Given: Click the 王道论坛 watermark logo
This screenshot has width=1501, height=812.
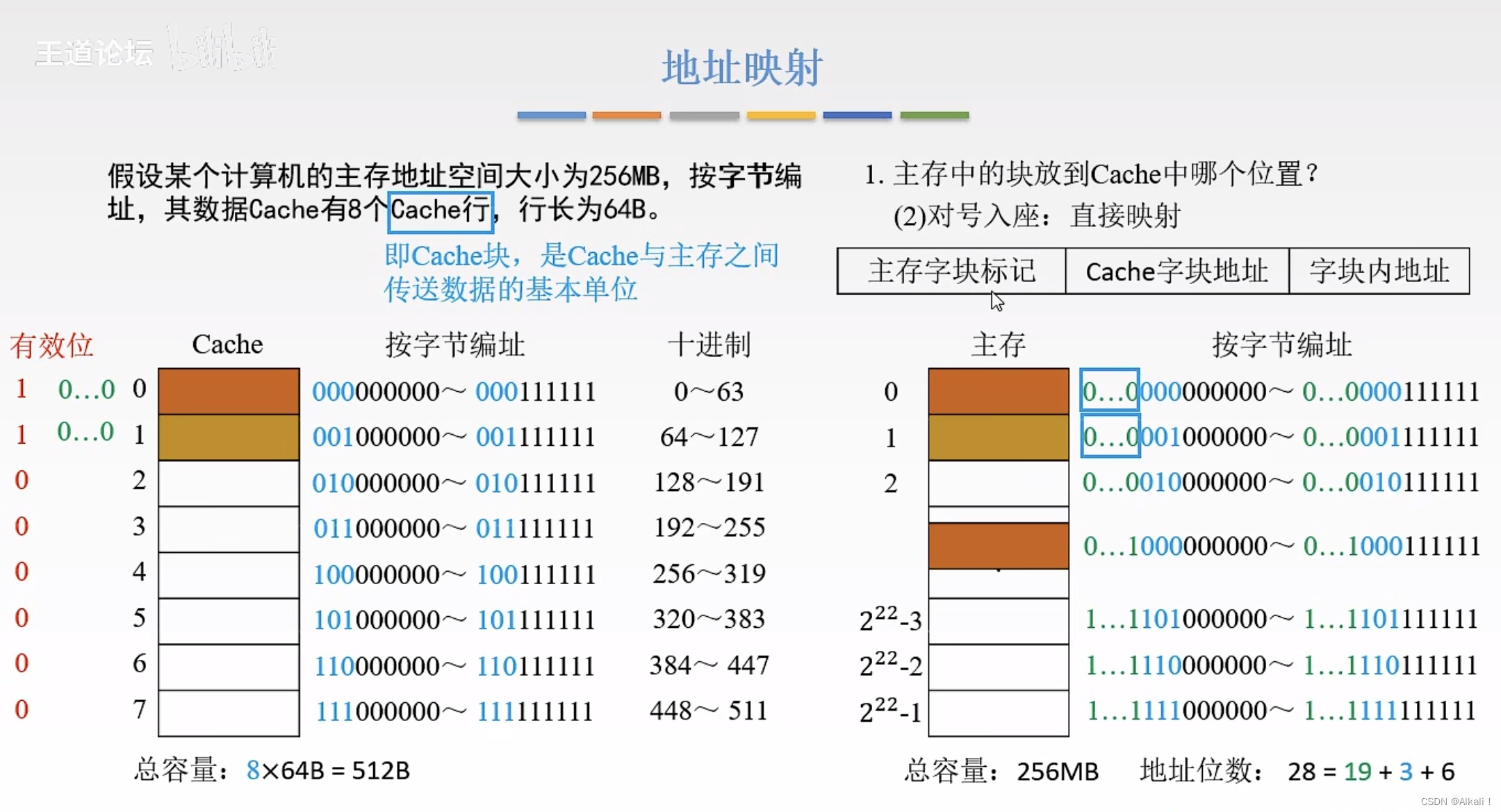Looking at the screenshot, I should pyautogui.click(x=94, y=53).
